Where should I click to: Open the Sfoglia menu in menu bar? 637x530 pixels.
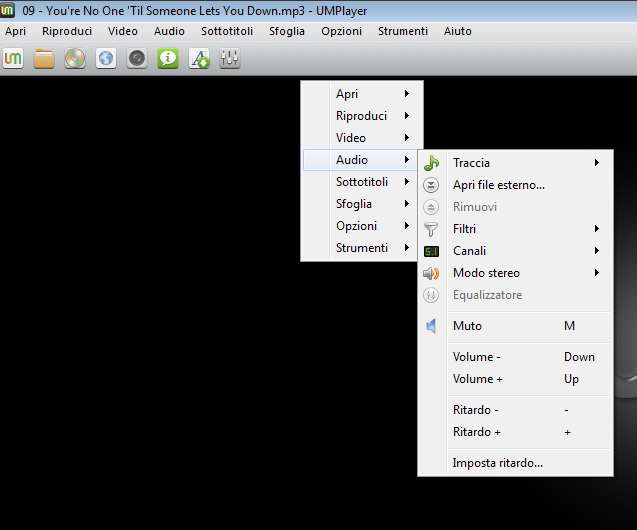coord(287,31)
